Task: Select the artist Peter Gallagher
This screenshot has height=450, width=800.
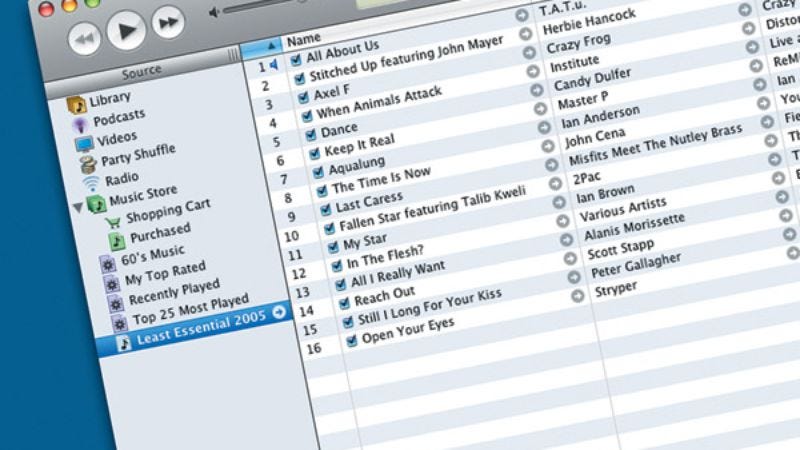Action: (x=636, y=265)
